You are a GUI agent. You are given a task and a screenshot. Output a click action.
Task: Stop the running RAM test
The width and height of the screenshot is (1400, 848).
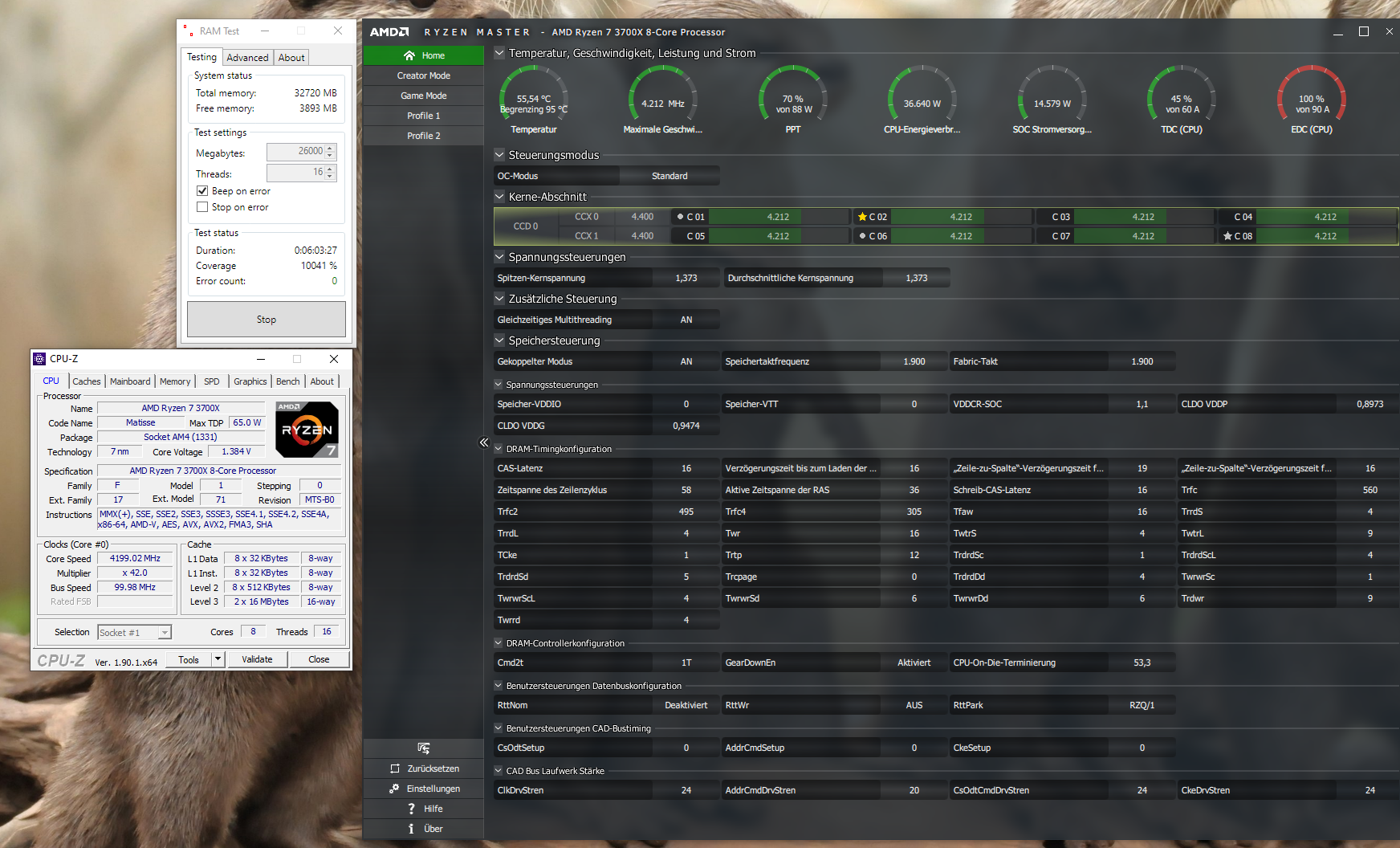[x=267, y=320]
